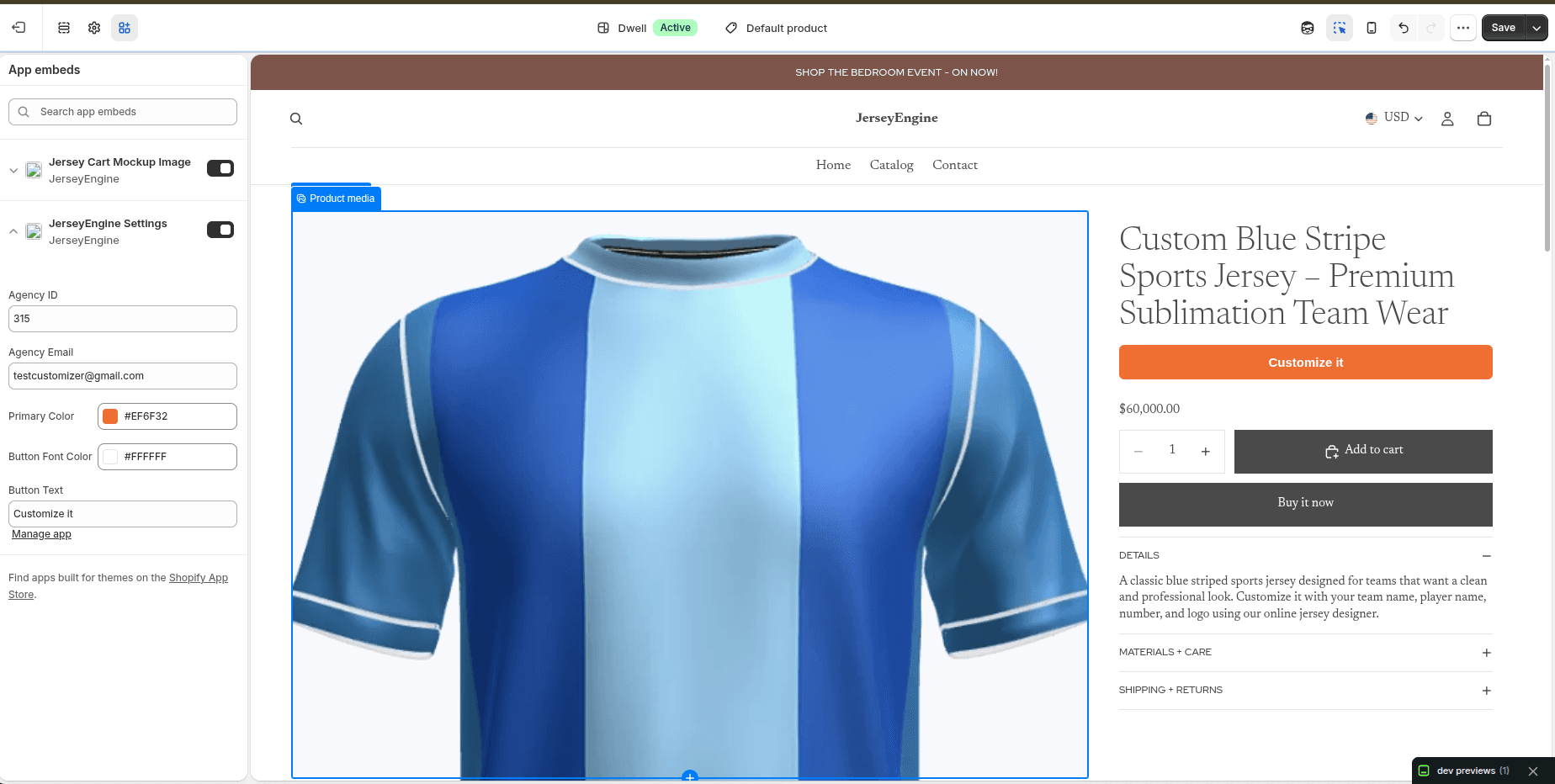Open the Sections panel icon

click(64, 28)
